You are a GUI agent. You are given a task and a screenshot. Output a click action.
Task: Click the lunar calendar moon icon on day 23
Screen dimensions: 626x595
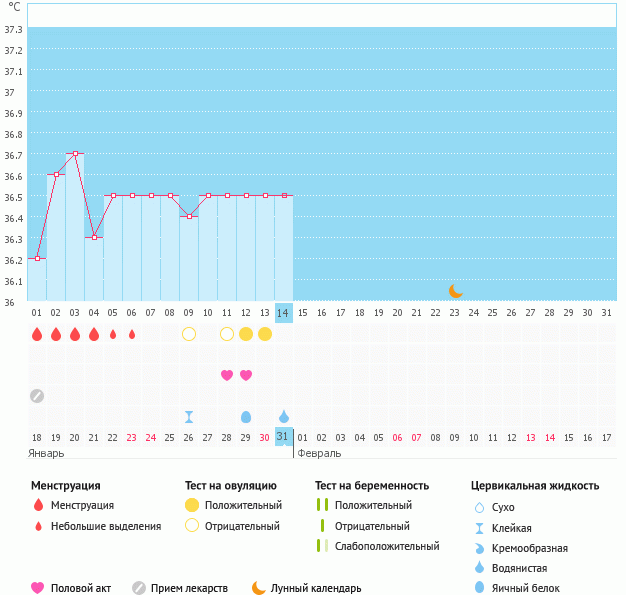pos(455,291)
